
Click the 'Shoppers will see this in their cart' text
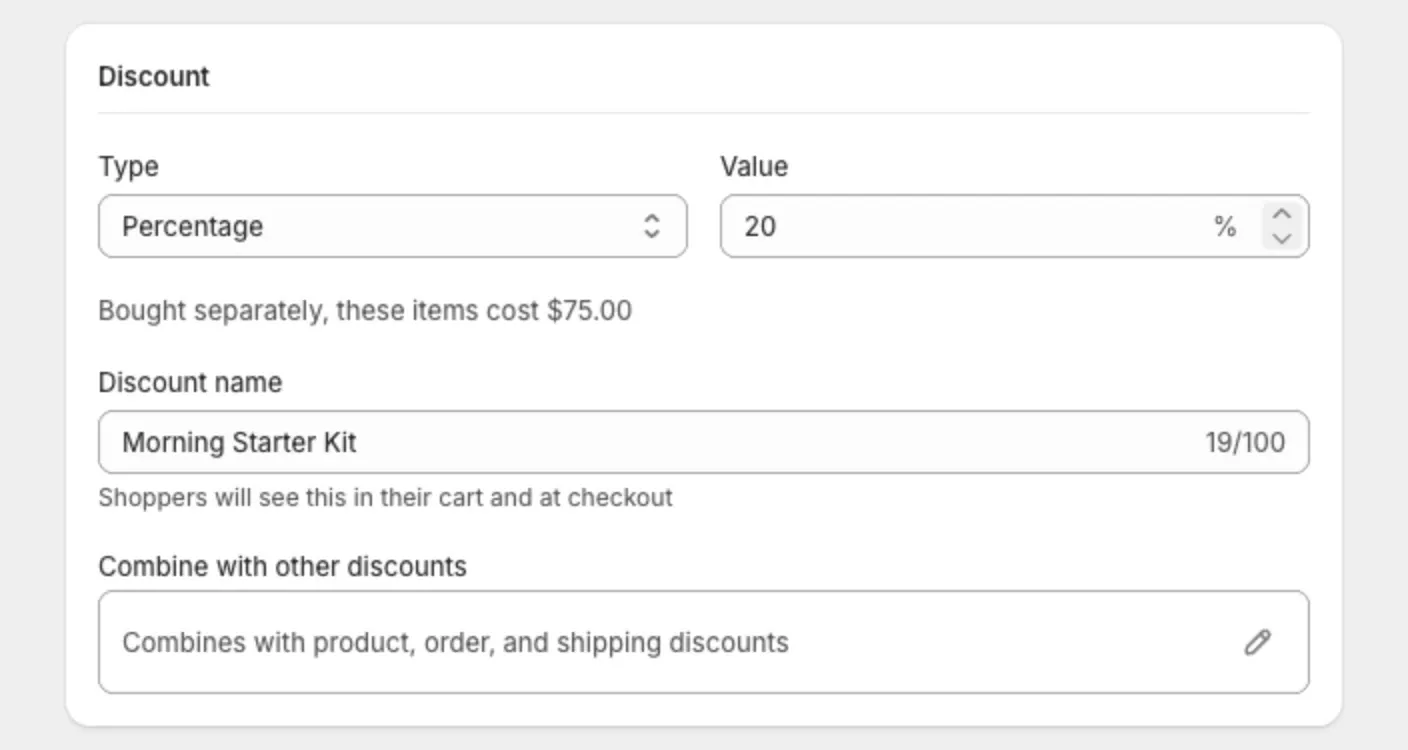(x=385, y=498)
